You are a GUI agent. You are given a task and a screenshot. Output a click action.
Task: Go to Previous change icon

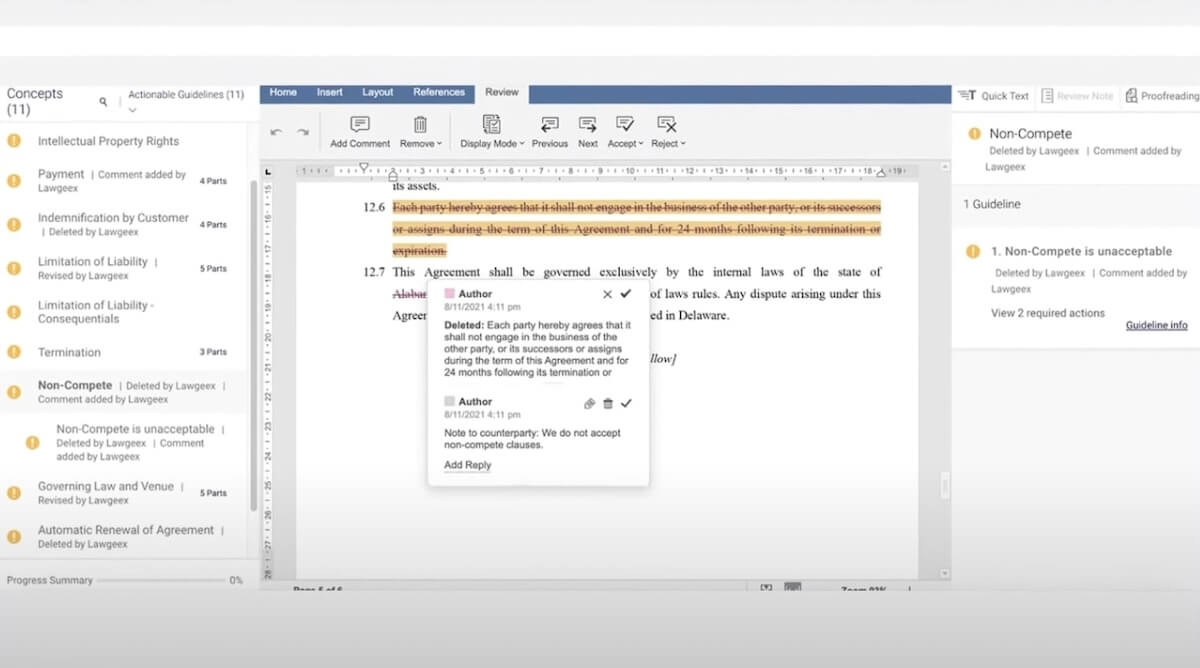coord(549,125)
